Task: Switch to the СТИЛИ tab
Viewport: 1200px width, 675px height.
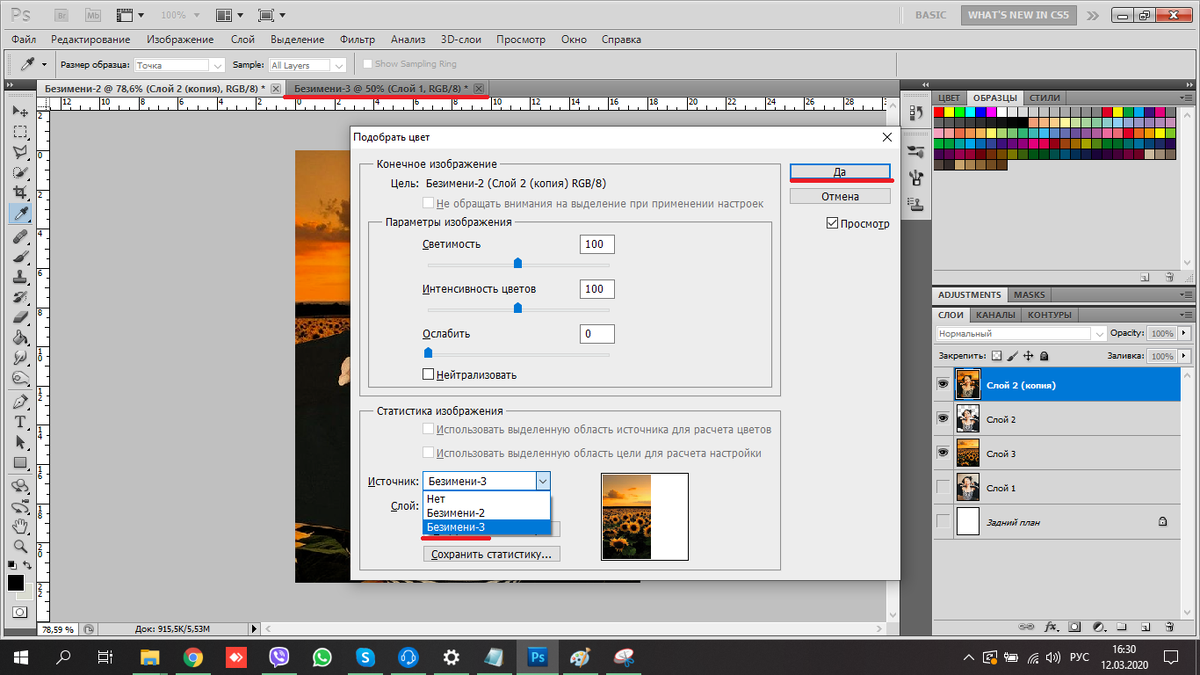Action: coord(1045,97)
